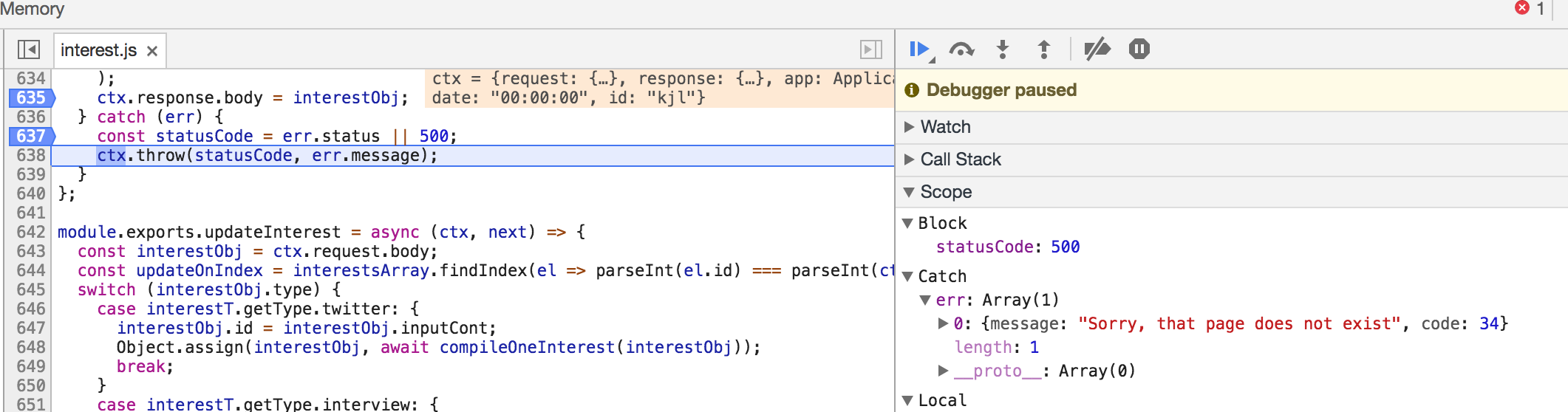Step over the next function call

pyautogui.click(x=961, y=49)
